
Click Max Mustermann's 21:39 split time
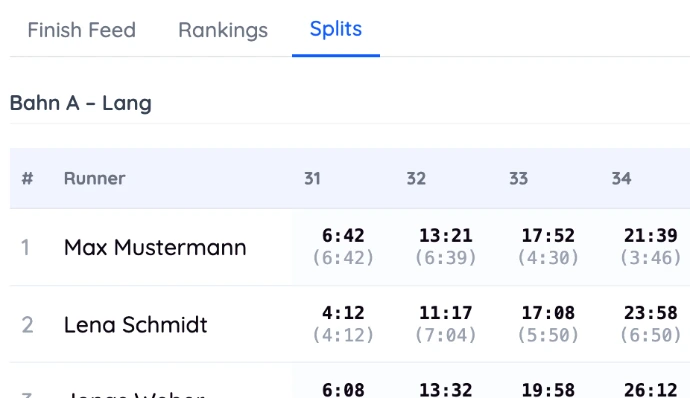(x=651, y=236)
